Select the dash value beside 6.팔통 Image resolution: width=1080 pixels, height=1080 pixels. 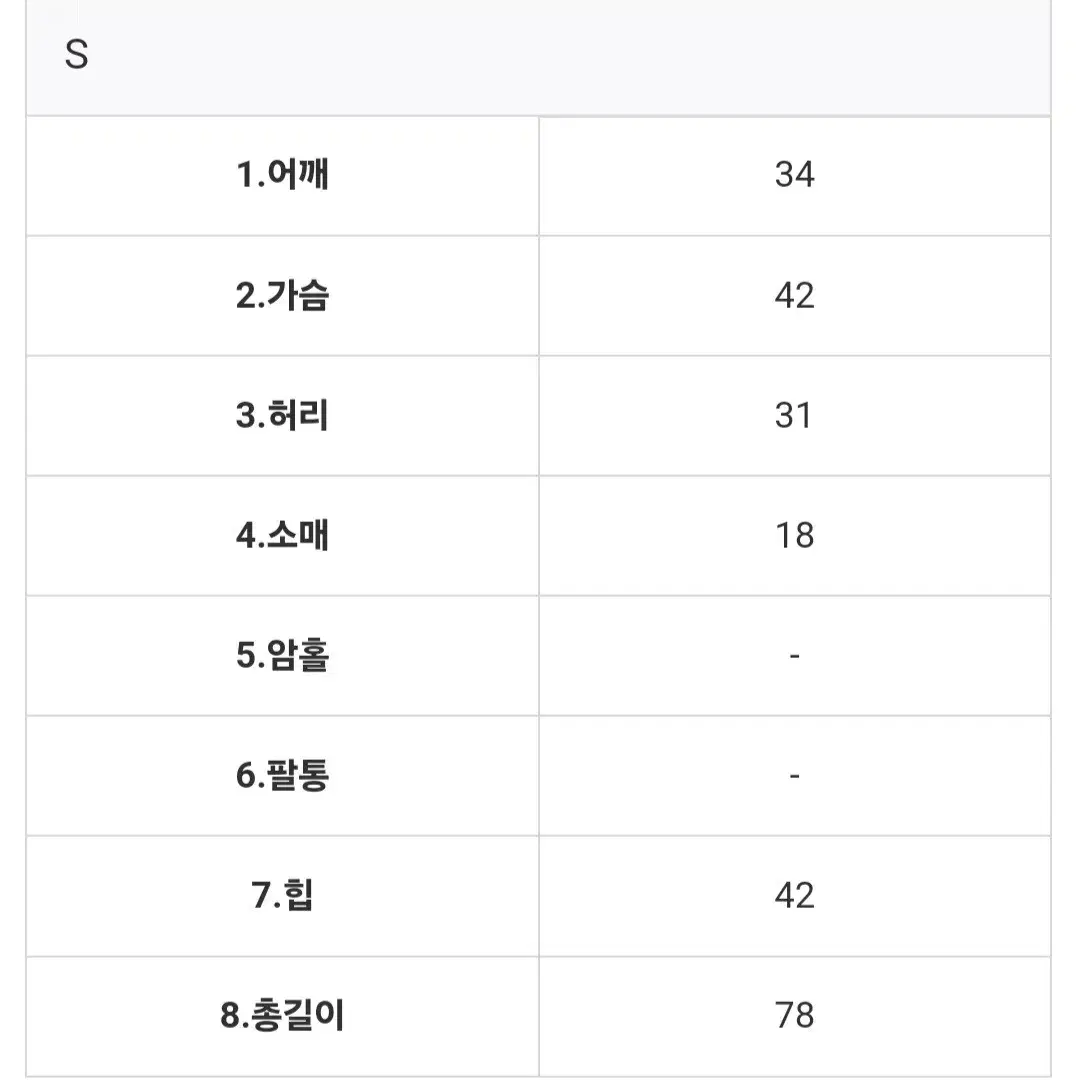click(x=795, y=776)
